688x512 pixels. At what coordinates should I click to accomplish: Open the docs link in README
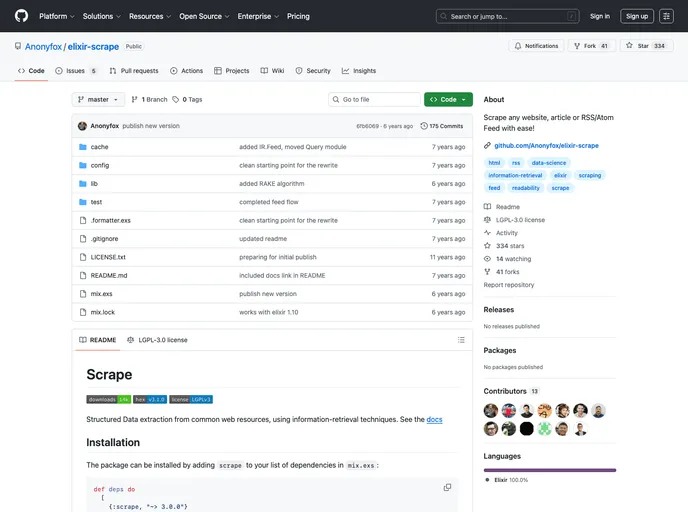pyautogui.click(x=434, y=420)
